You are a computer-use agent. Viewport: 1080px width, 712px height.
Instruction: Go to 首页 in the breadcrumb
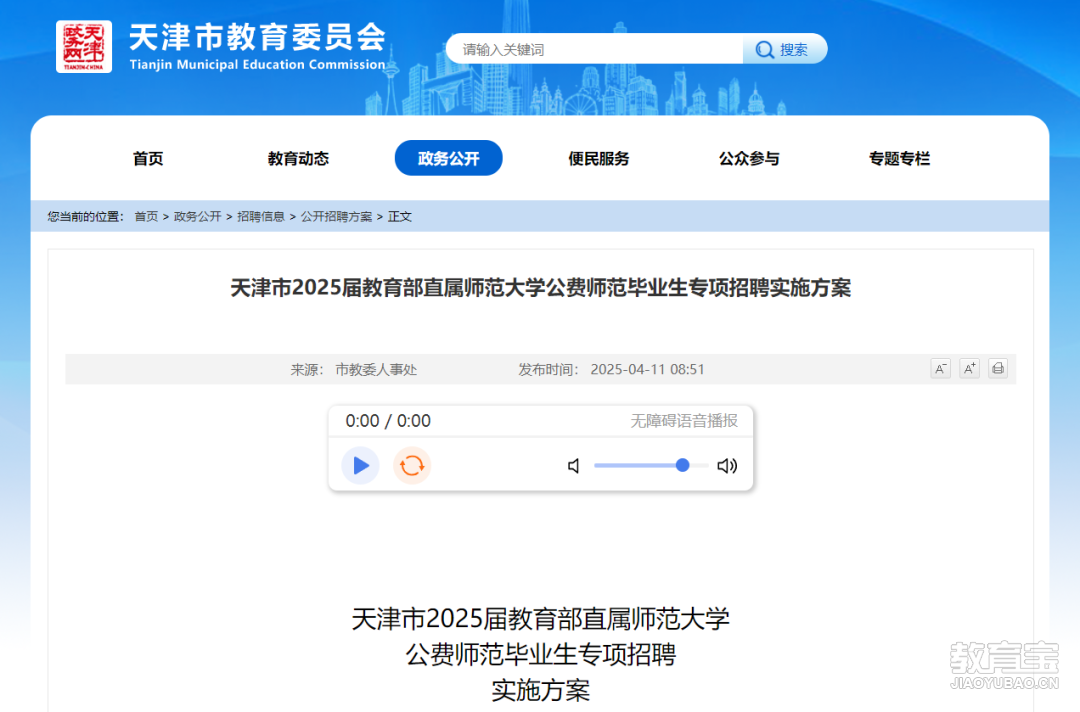coord(146,217)
